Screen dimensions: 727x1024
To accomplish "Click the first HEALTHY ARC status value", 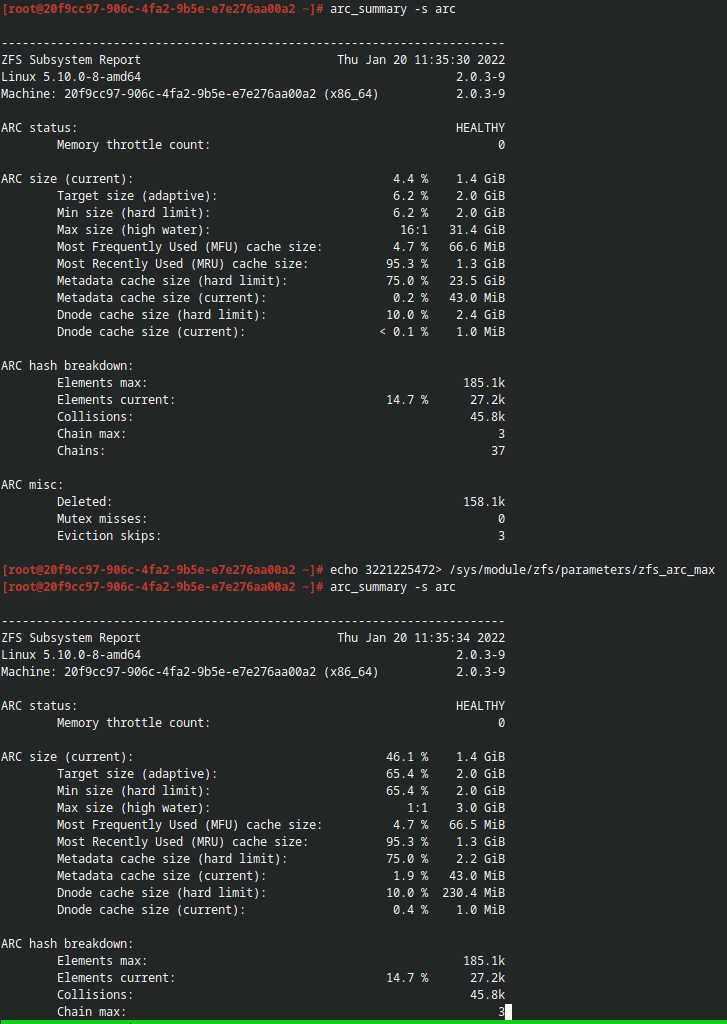I will (480, 128).
